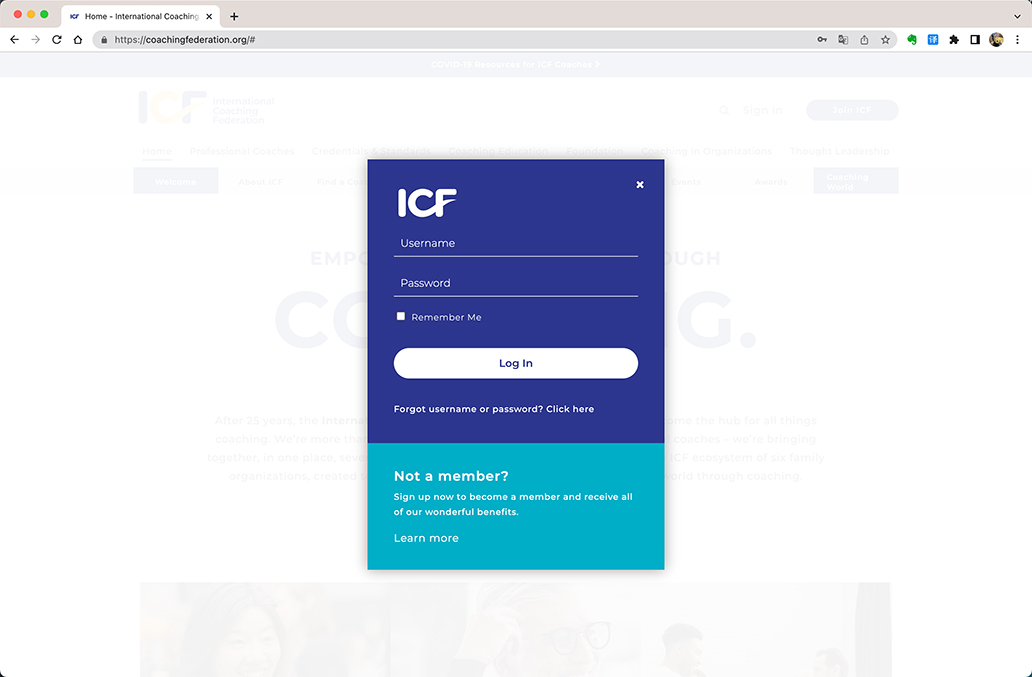Viewport: 1032px width, 677px height.
Task: Focus the Password input field
Action: [516, 284]
